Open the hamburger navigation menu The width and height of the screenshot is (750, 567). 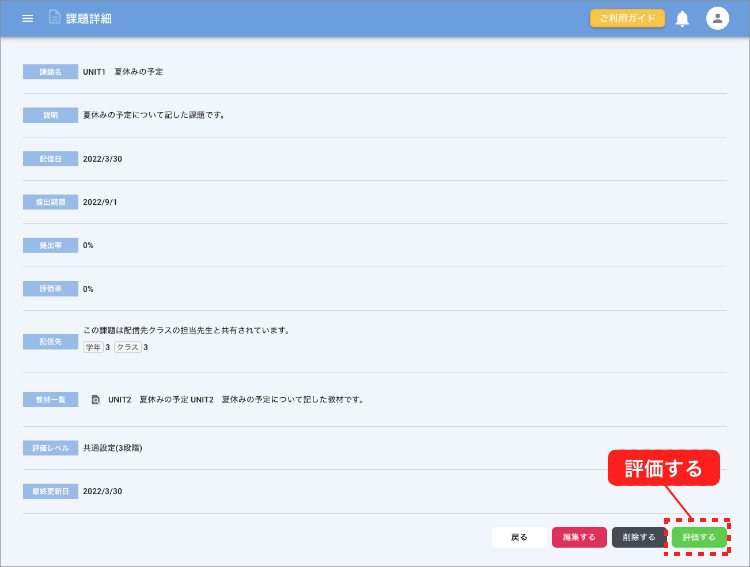[x=28, y=19]
